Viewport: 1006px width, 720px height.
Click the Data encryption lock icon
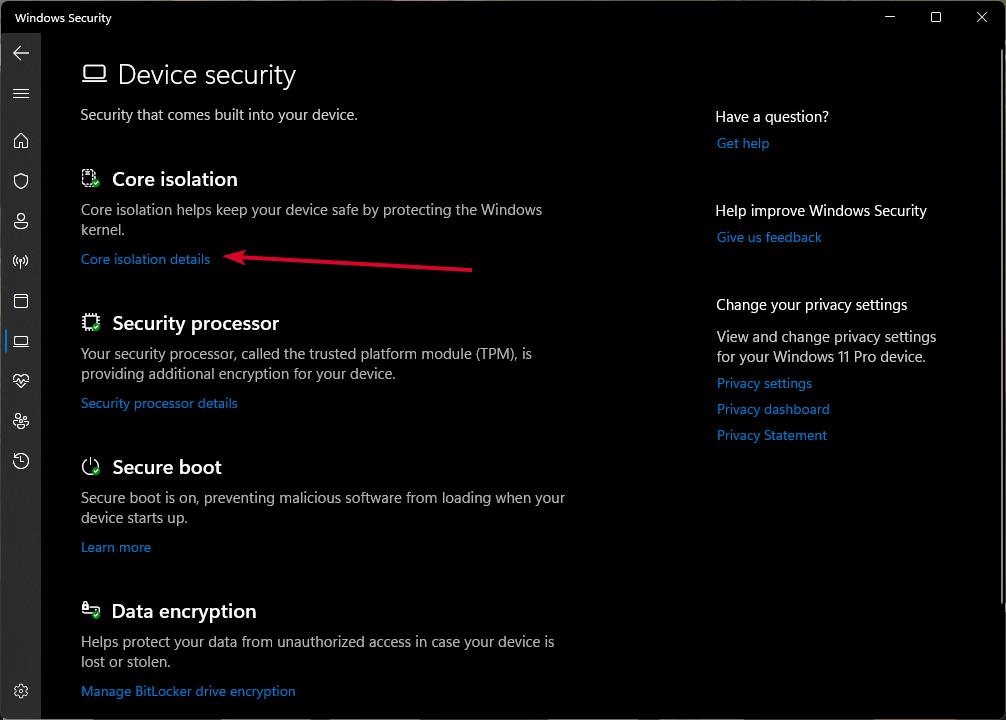click(x=91, y=610)
